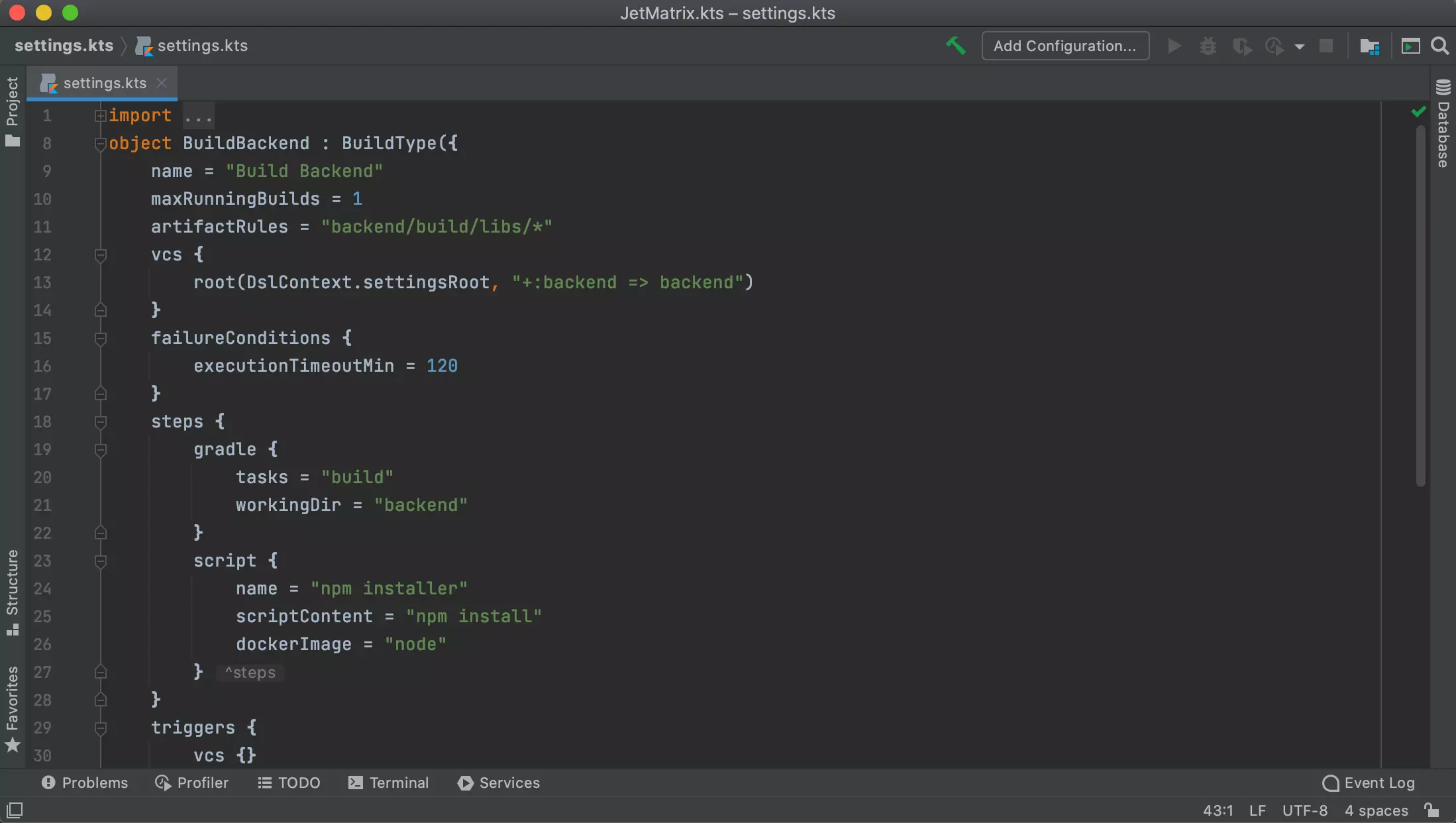This screenshot has width=1456, height=823.
Task: Toggle tool window quick-access icon bottom-left
Action: coord(15,810)
